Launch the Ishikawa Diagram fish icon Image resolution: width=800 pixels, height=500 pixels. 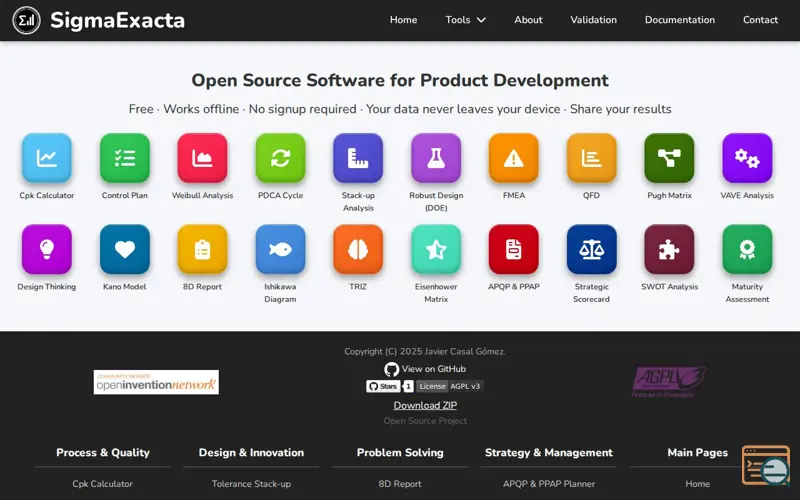click(x=280, y=249)
